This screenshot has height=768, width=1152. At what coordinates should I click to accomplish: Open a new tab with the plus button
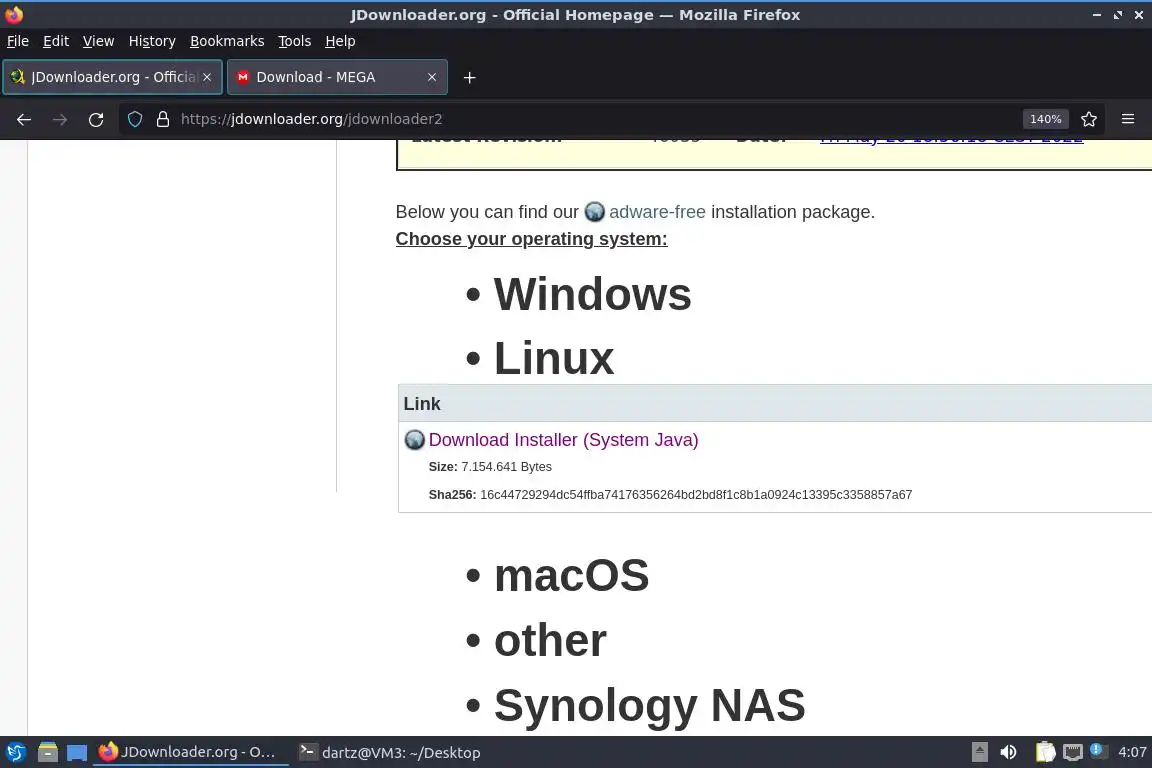469,77
